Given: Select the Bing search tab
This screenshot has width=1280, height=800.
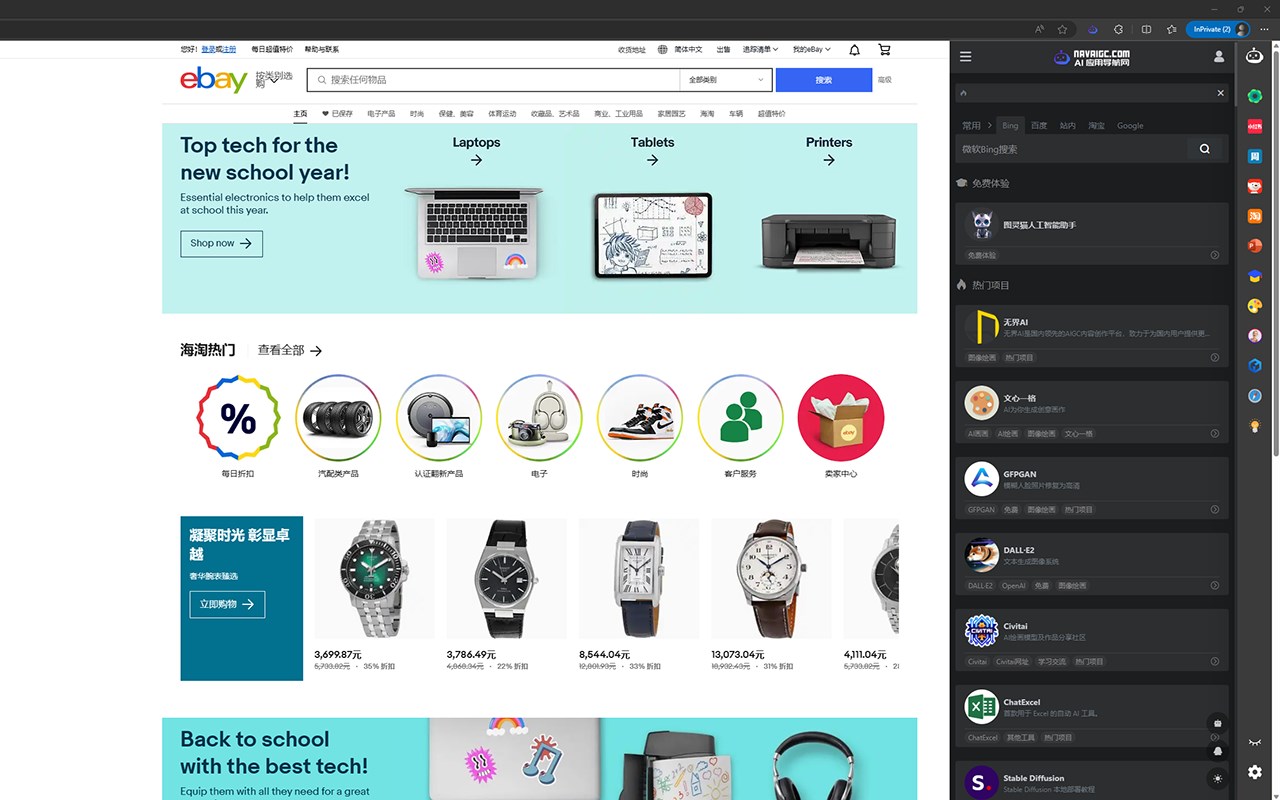Looking at the screenshot, I should pos(1010,126).
